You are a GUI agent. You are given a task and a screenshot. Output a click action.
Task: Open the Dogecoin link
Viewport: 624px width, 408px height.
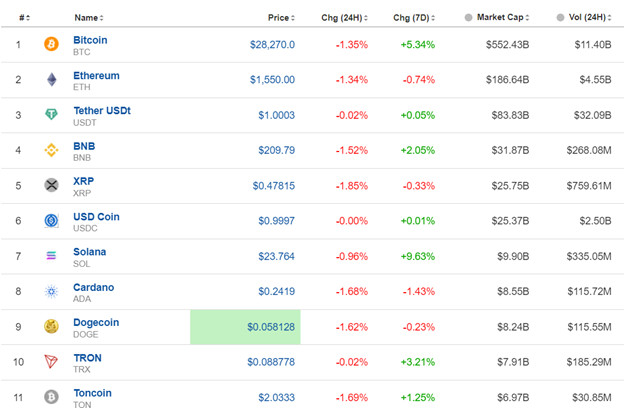pos(96,322)
